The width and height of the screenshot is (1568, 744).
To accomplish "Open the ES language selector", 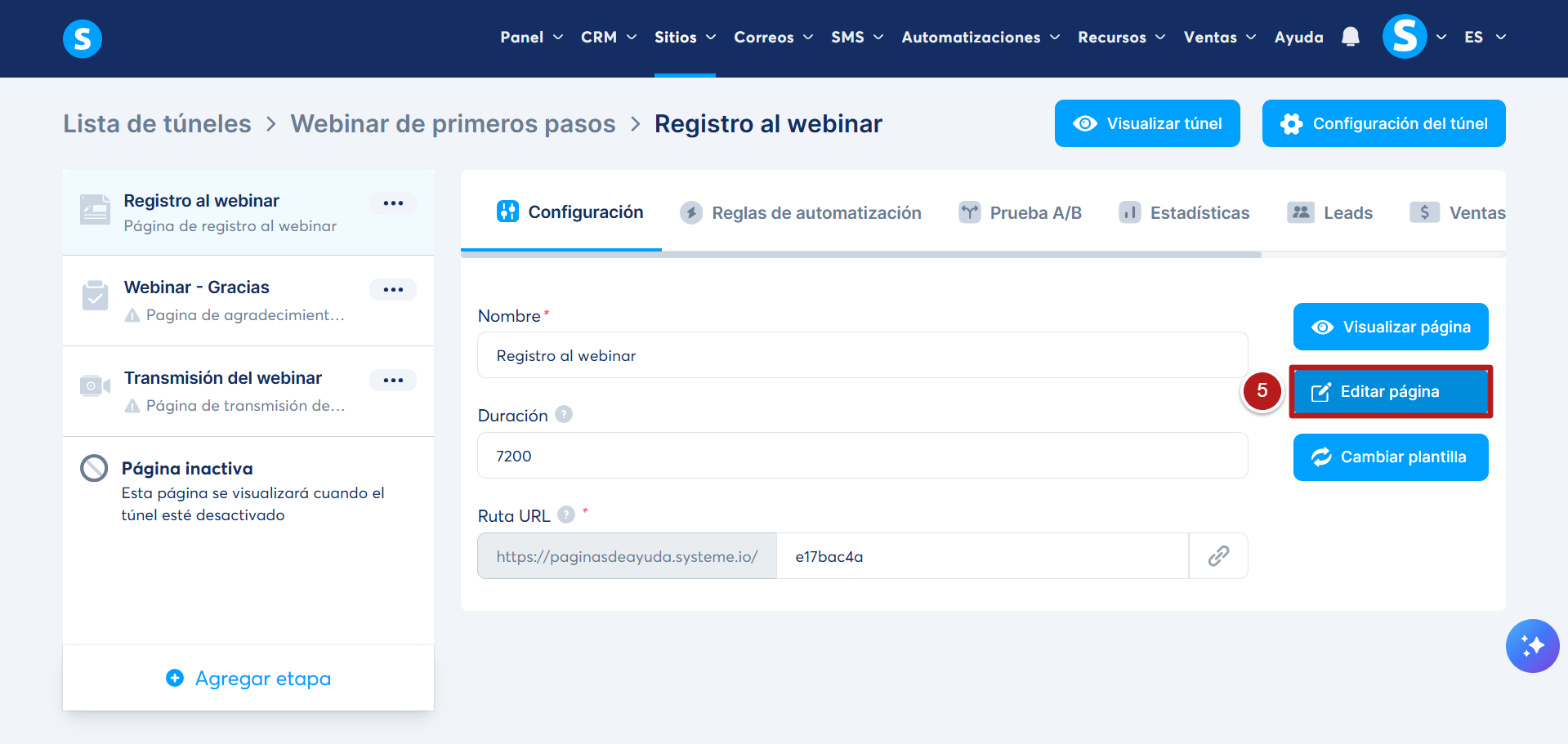I will pos(1485,37).
